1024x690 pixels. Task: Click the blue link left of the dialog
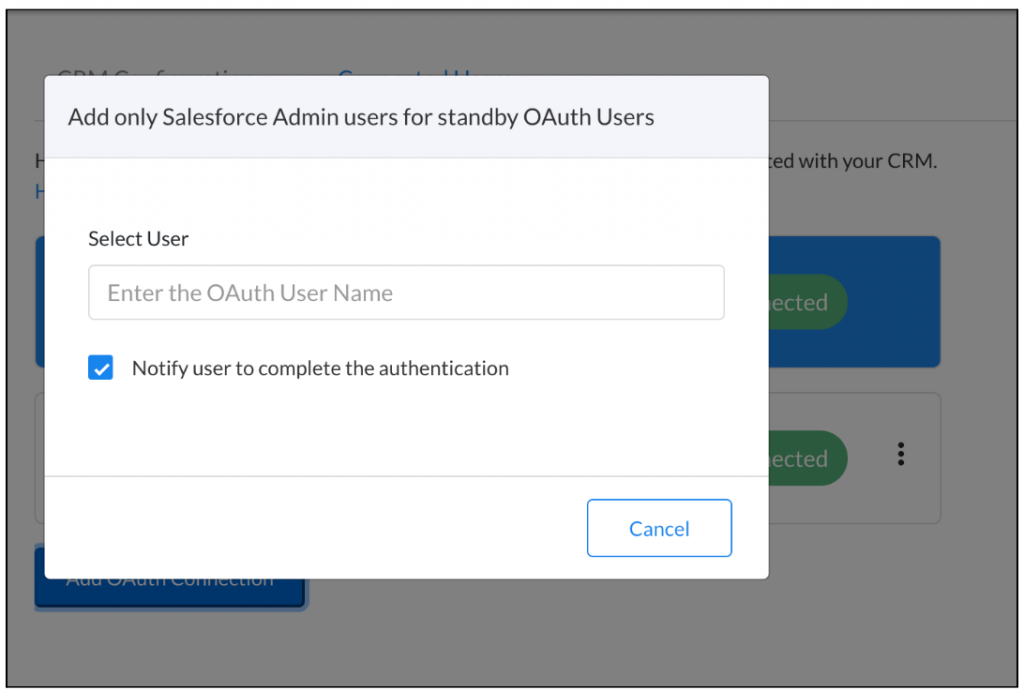click(40, 191)
